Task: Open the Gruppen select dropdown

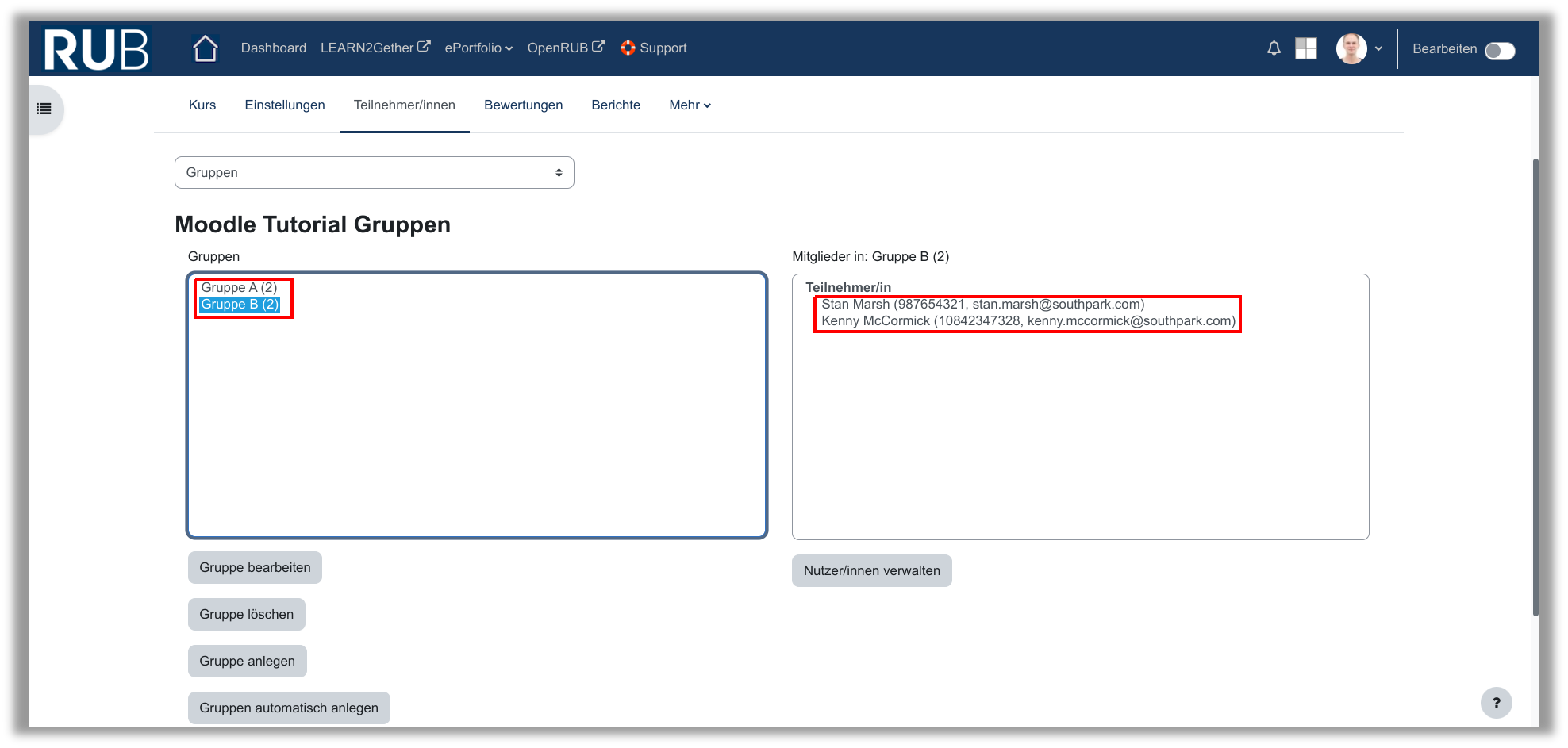Action: (374, 173)
